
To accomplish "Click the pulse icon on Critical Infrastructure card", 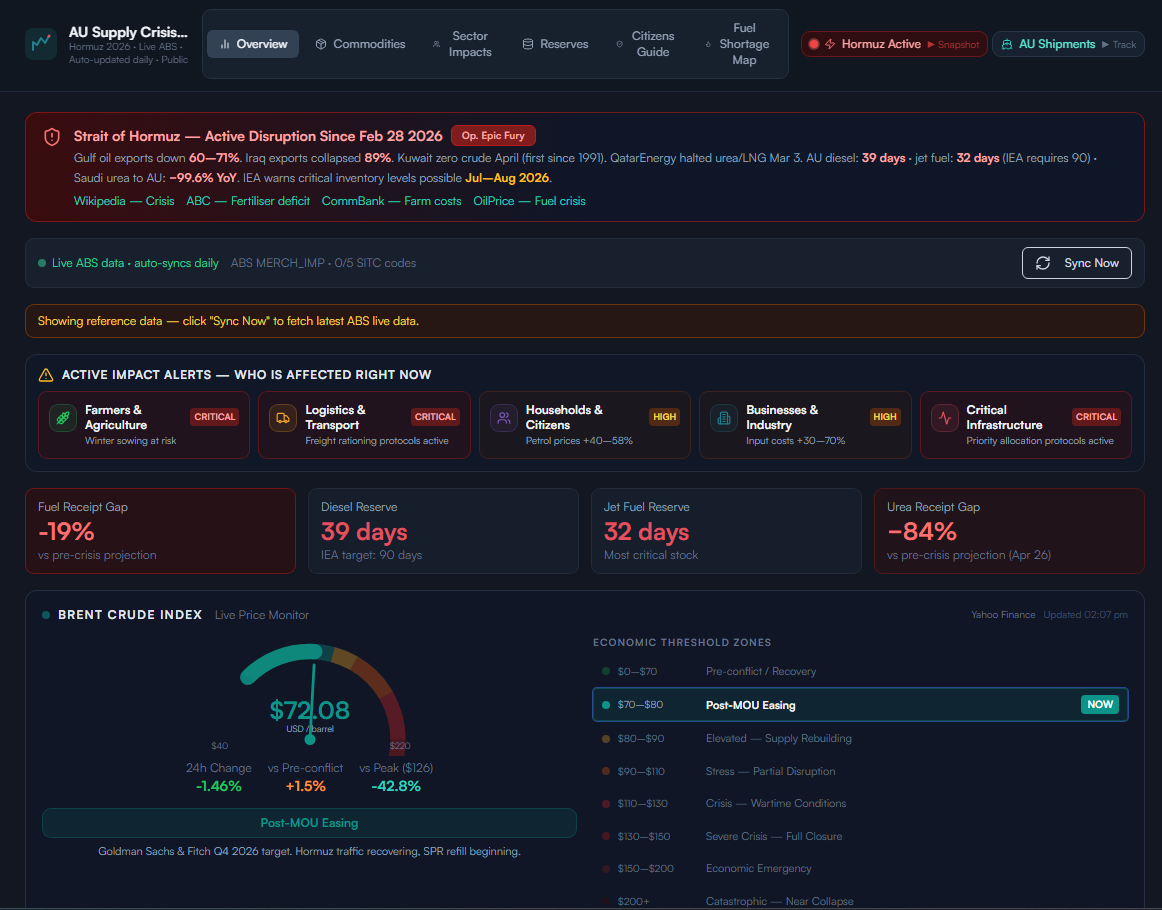I will click(945, 418).
